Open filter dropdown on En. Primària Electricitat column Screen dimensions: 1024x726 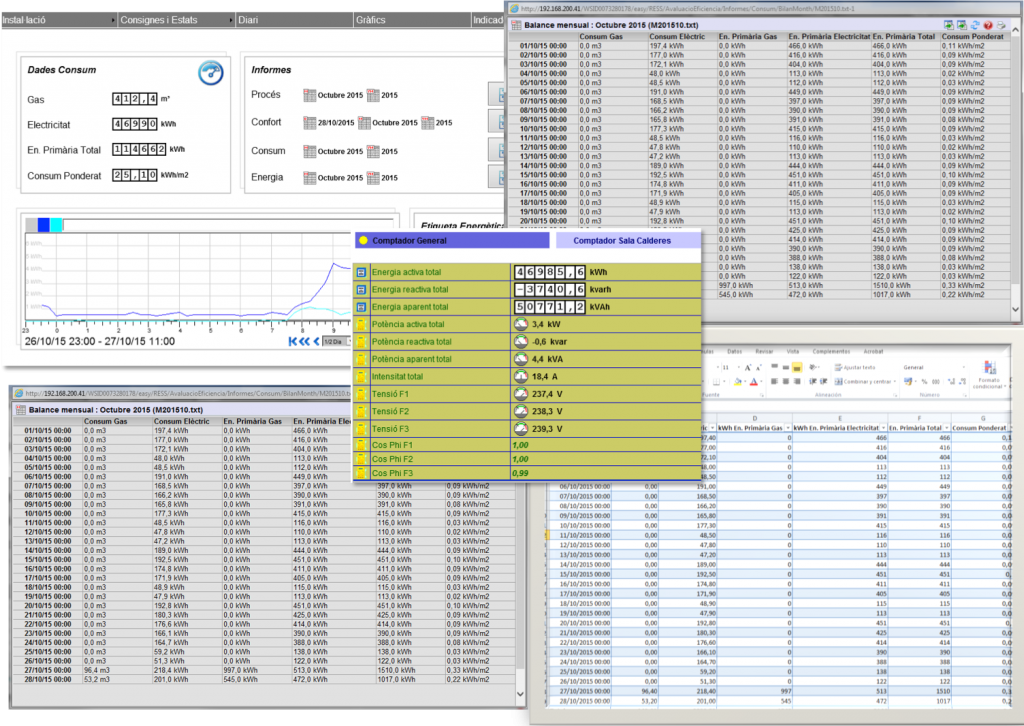coord(884,428)
